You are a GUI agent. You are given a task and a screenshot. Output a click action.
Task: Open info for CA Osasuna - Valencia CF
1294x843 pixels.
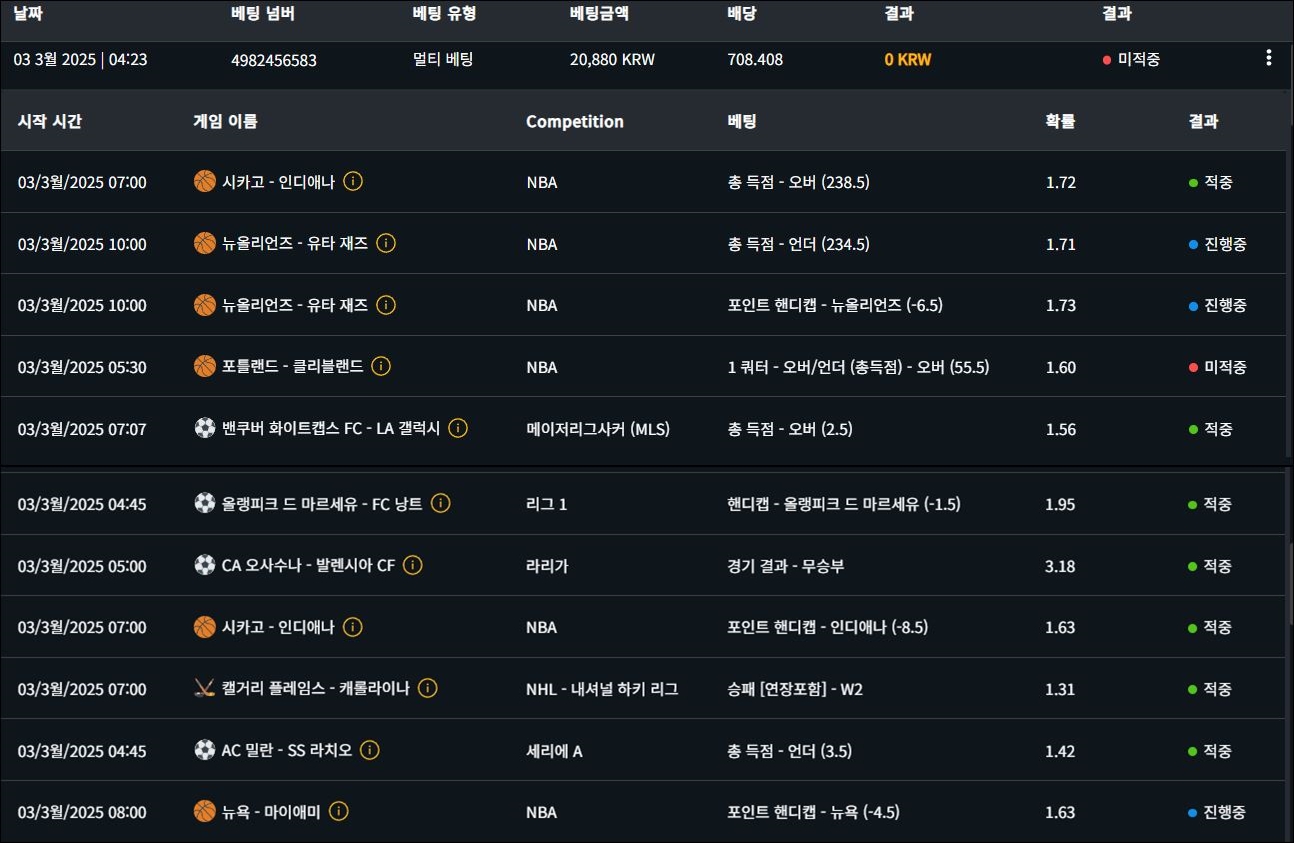413,565
